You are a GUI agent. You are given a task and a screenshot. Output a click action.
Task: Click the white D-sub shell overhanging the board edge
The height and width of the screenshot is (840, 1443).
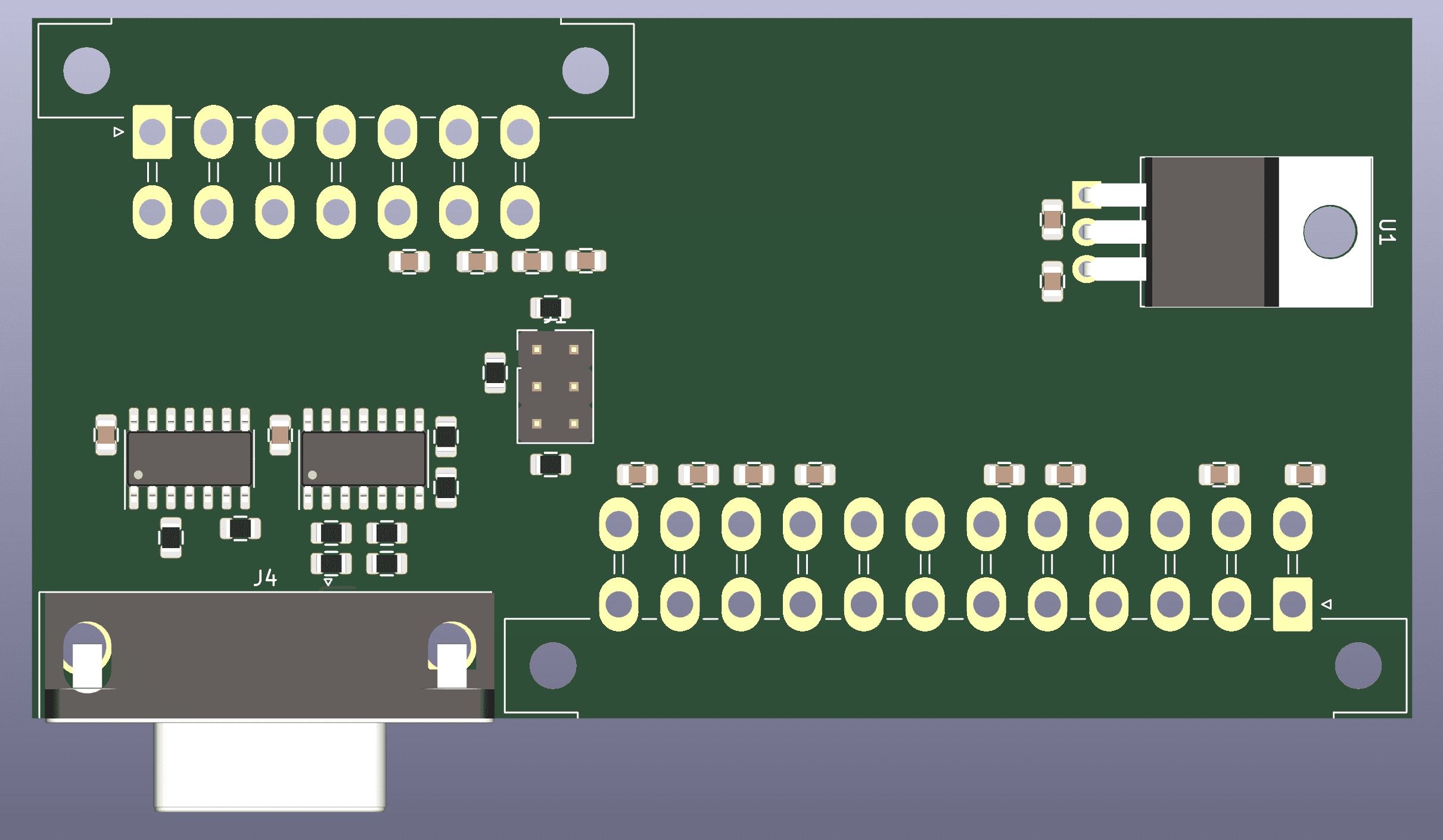click(x=270, y=766)
